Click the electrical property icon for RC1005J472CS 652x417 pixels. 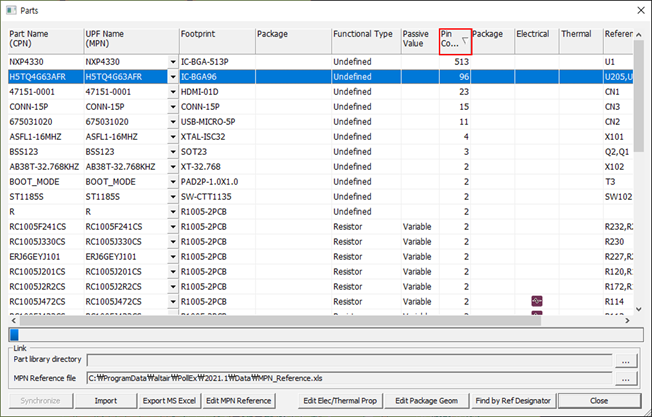tap(536, 300)
